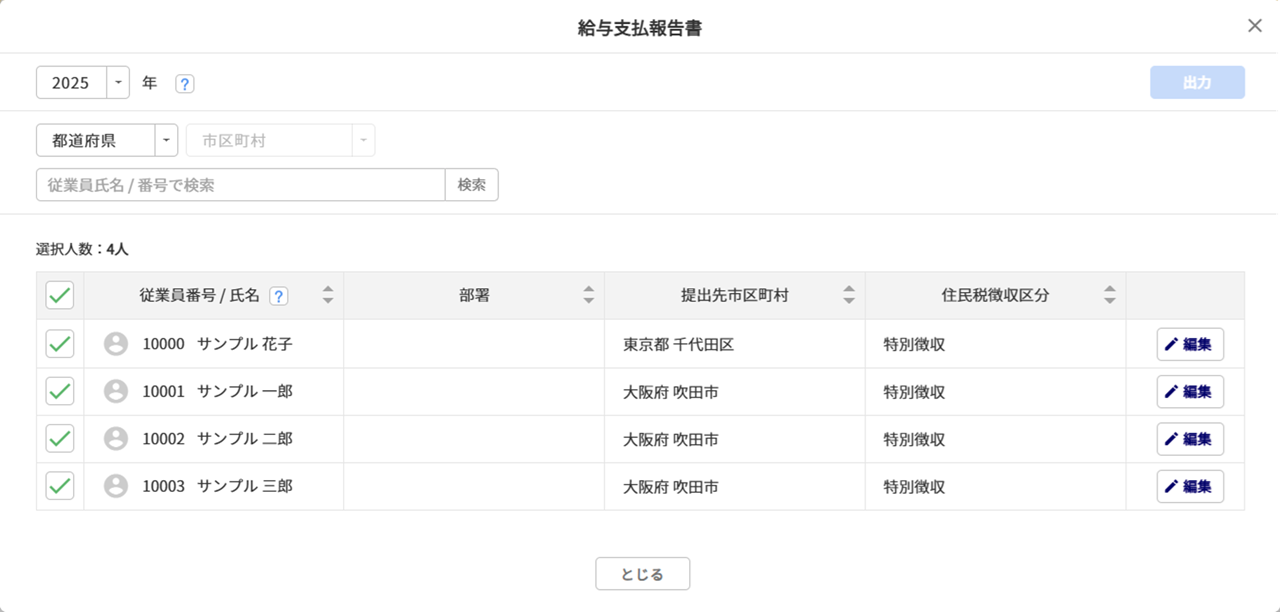
Task: Uncheck the row for 10000 サンプル 花子
Action: [60, 344]
